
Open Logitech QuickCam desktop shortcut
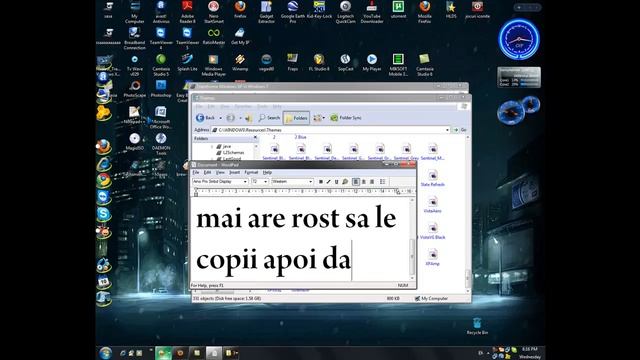[345, 11]
